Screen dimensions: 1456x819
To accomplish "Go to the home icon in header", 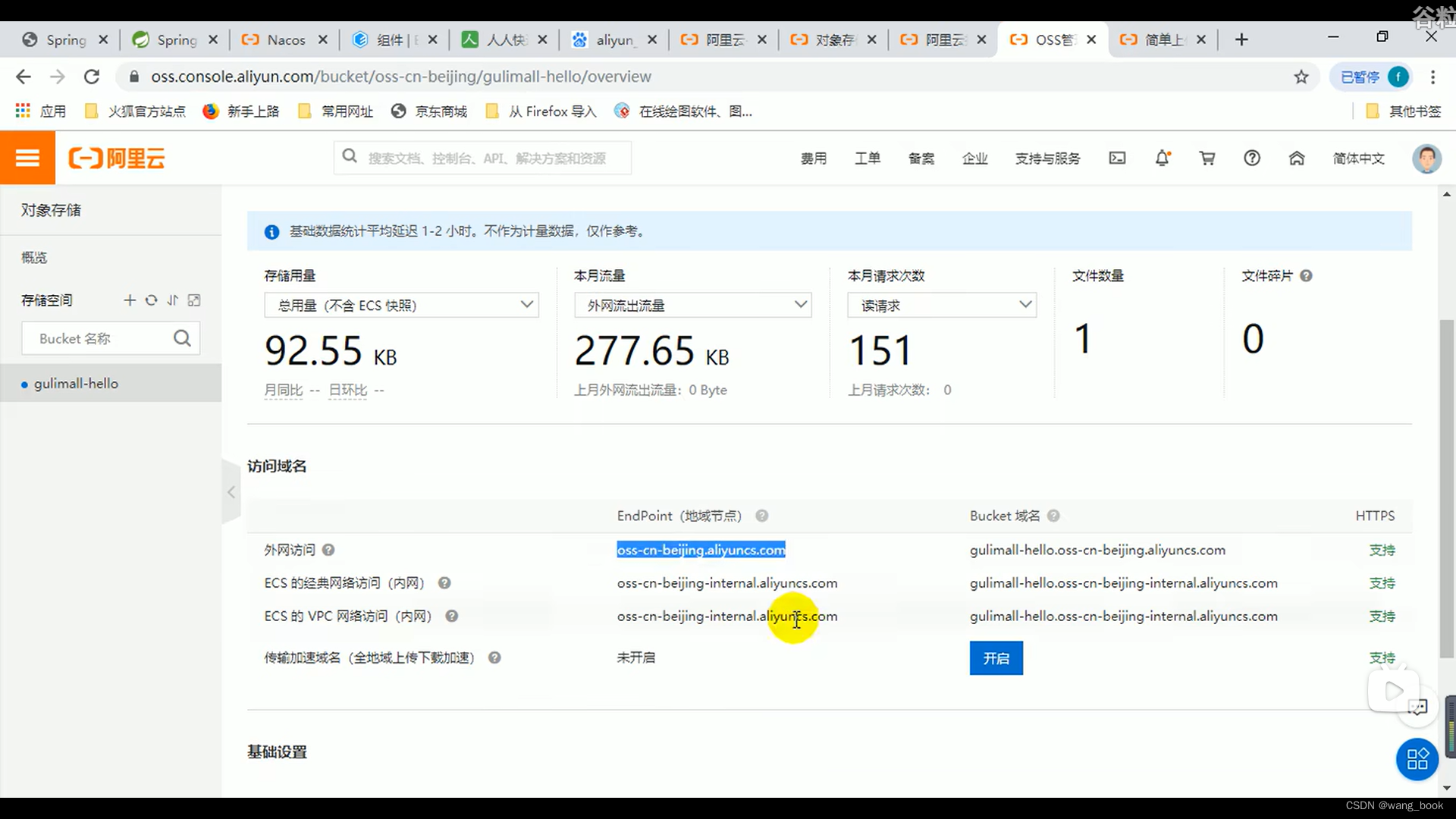I will (x=1297, y=158).
